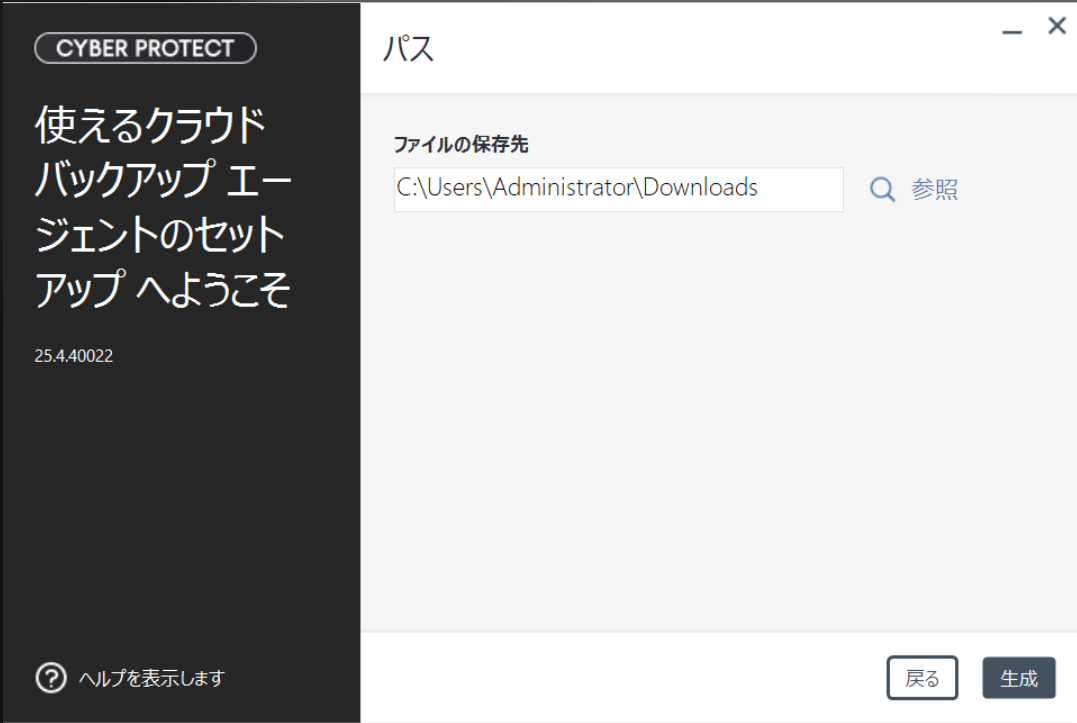Click the 戻る back button
The height and width of the screenshot is (723, 1077).
[922, 678]
